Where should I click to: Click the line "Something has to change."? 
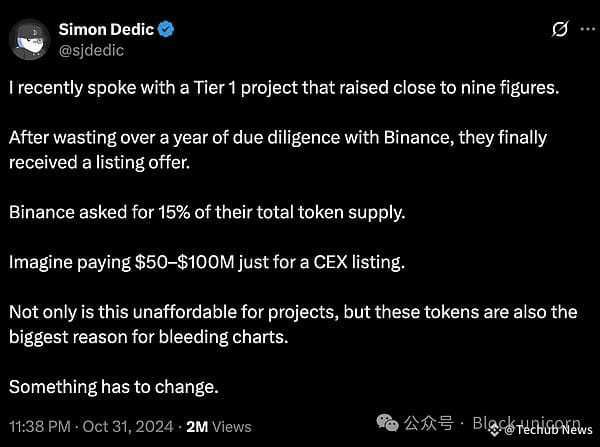pos(114,387)
